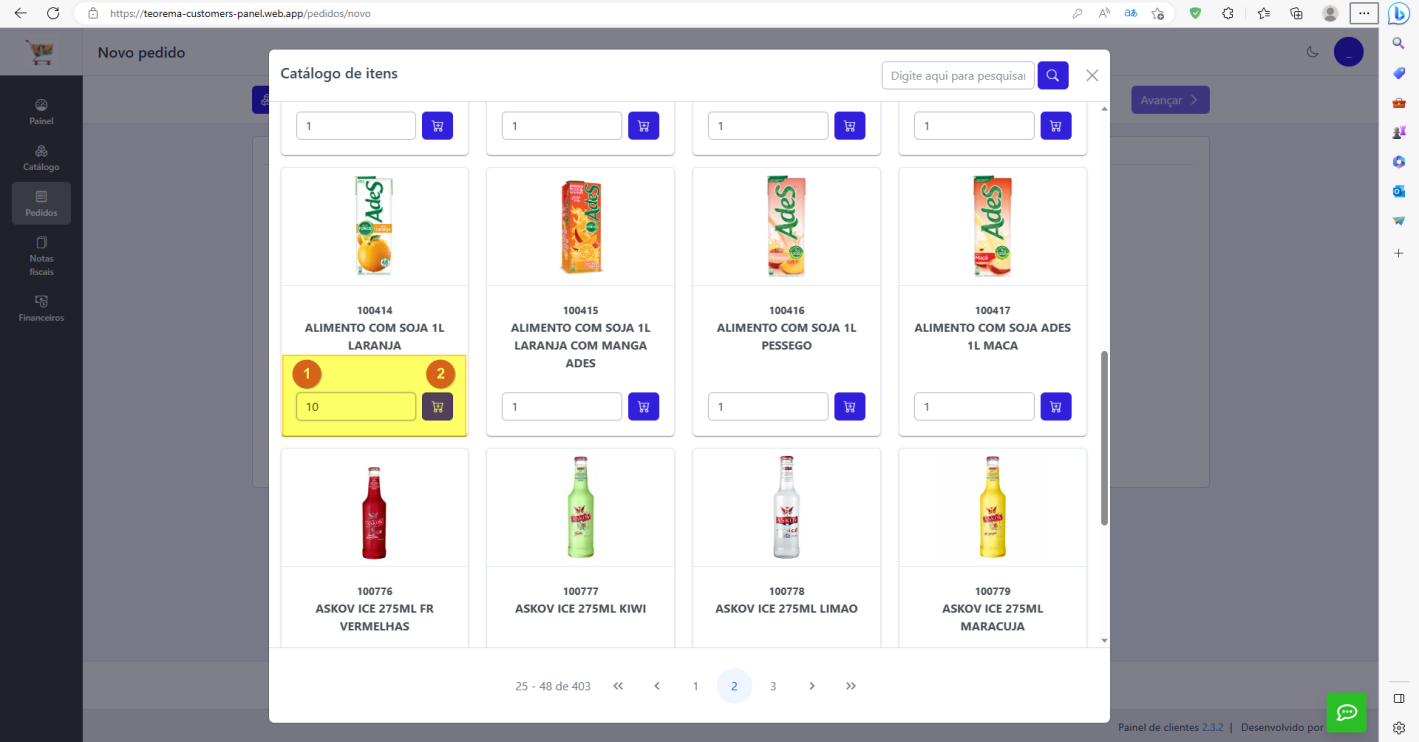Add item 100416 Pessego to cart
The width and height of the screenshot is (1419, 742).
(x=849, y=407)
